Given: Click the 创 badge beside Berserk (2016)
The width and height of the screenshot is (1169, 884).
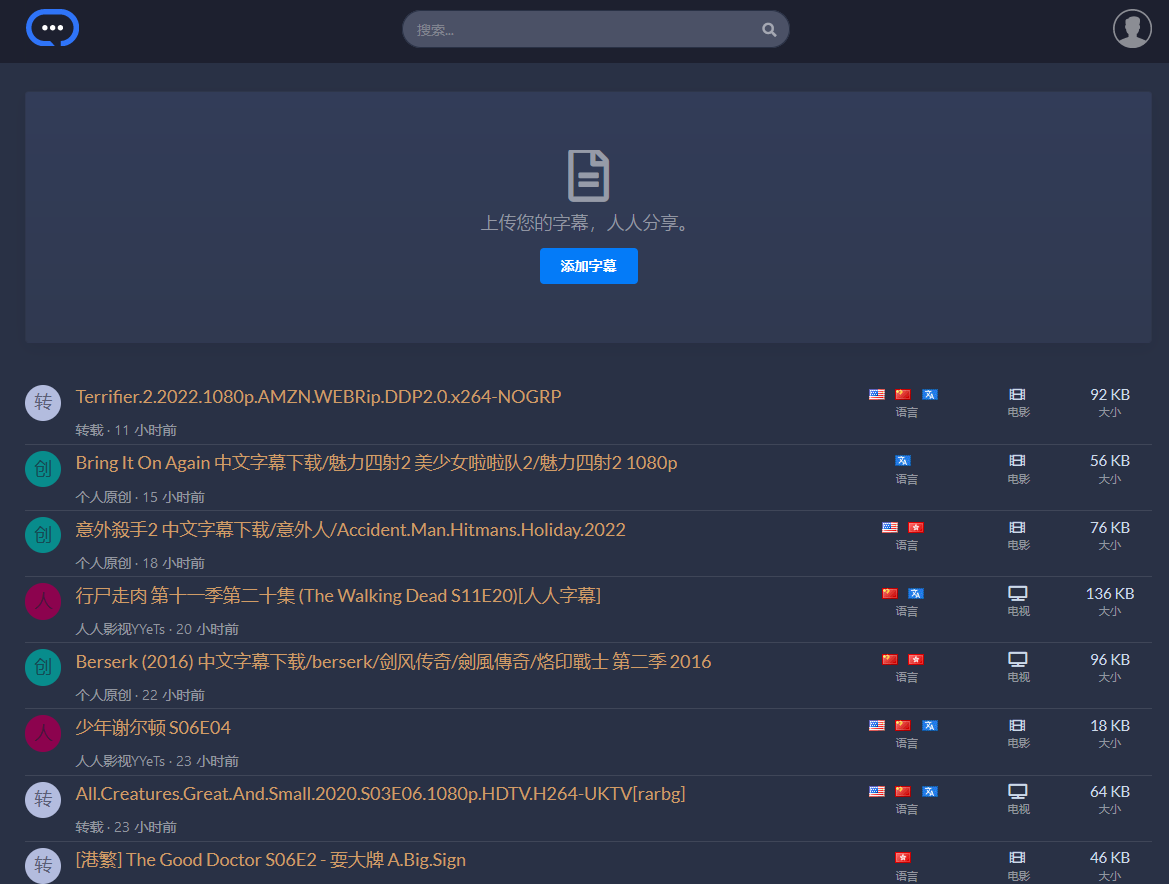Looking at the screenshot, I should [43, 667].
